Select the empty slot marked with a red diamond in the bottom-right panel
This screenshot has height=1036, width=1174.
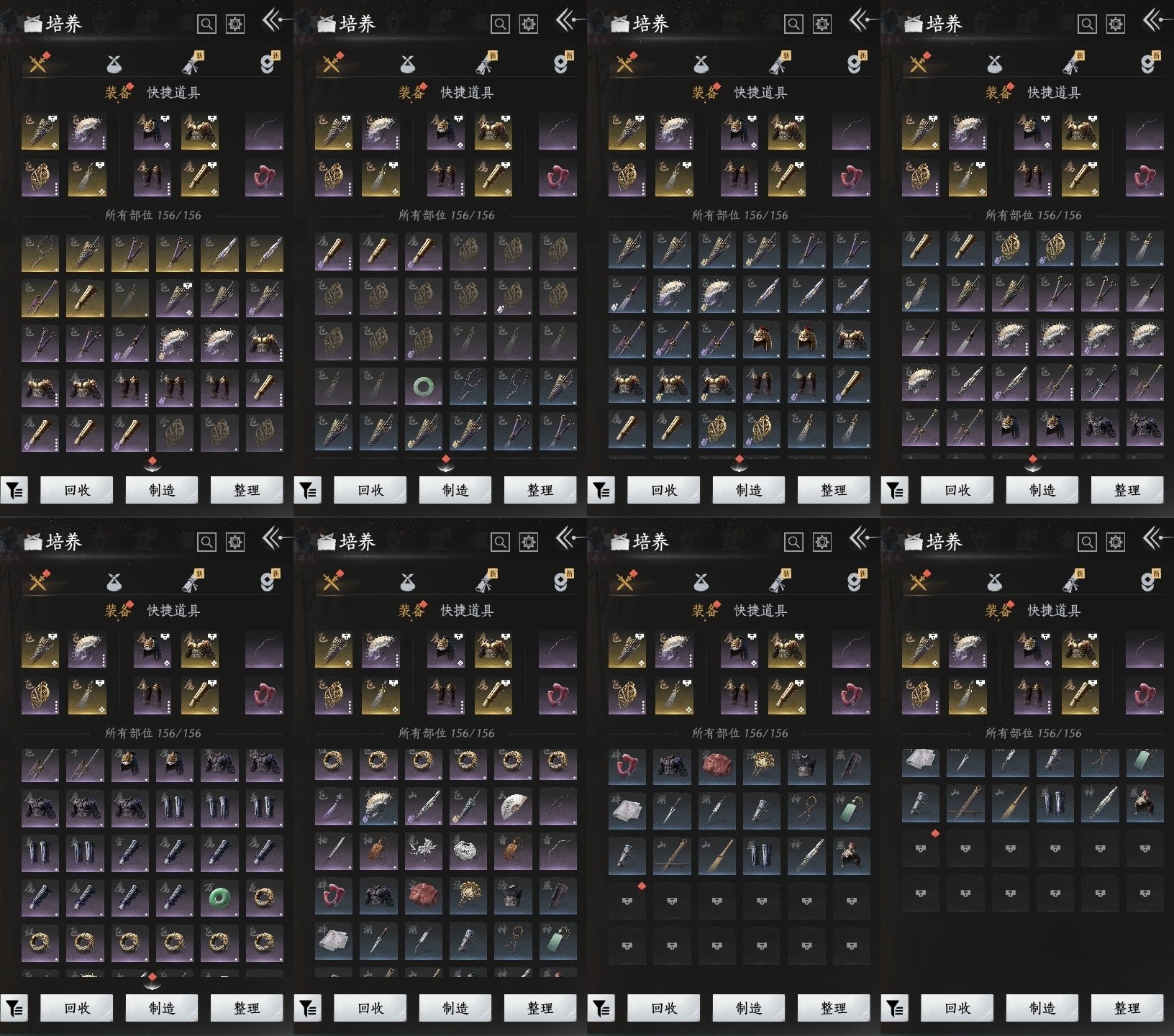tap(921, 849)
